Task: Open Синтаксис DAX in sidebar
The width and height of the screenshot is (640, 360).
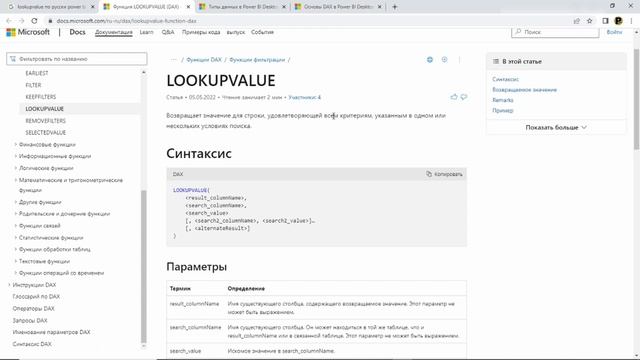Action: click(x=32, y=344)
